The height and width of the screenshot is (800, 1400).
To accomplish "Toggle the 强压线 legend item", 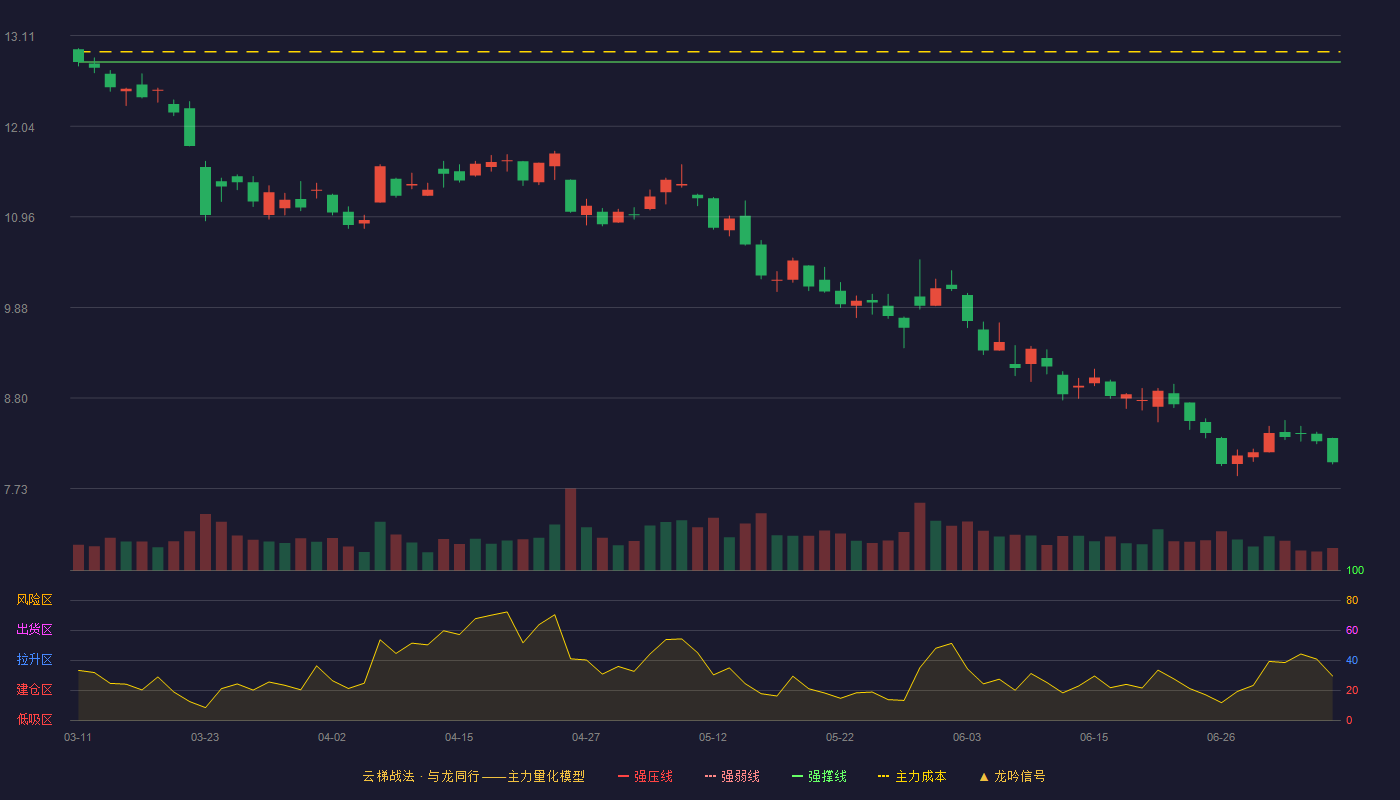I will [x=645, y=776].
